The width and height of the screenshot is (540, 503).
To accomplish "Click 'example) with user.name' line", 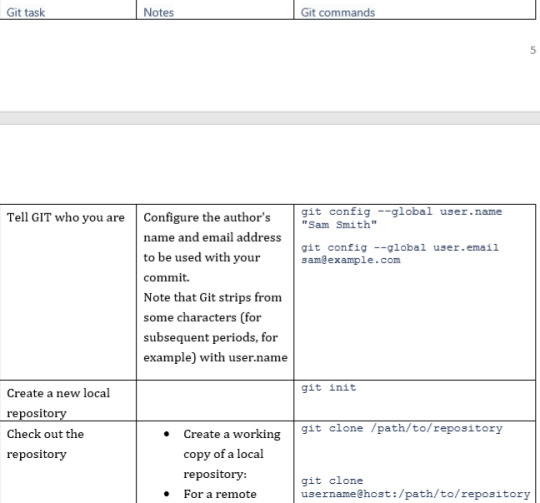I will [215, 357].
